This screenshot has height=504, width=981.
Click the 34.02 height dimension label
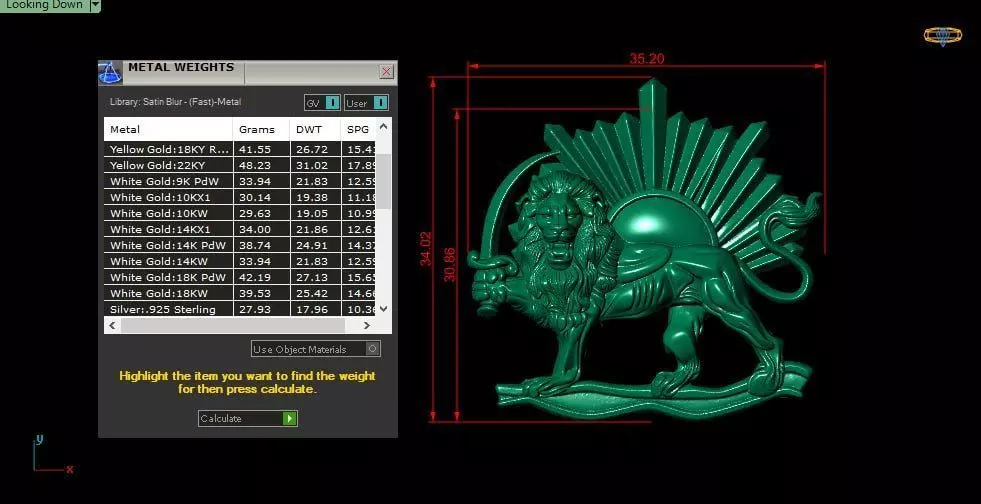pos(426,249)
